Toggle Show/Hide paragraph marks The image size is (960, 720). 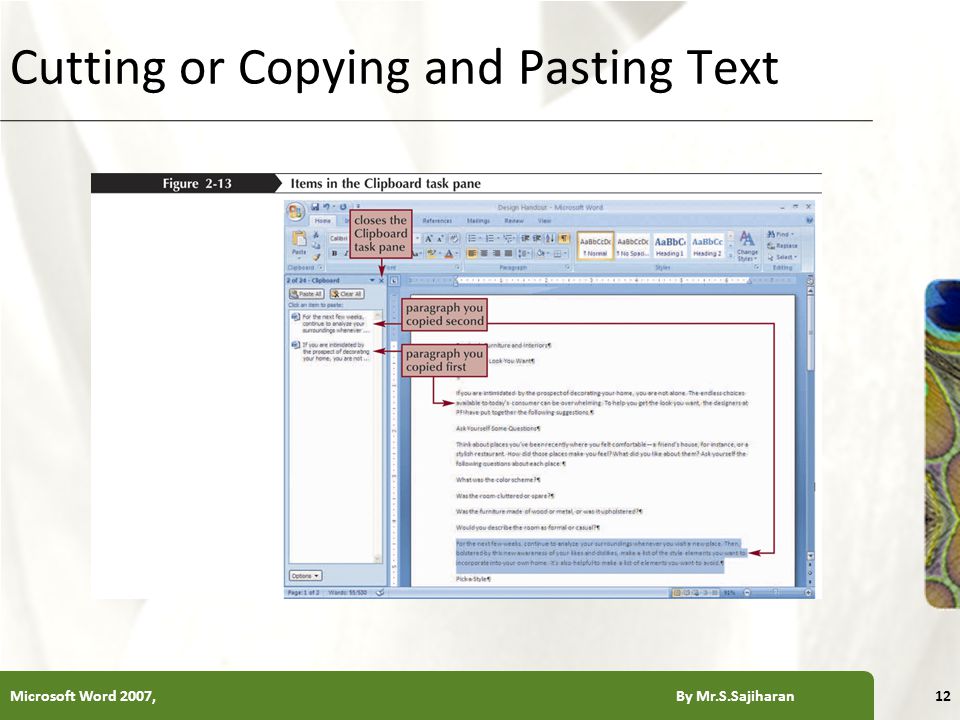564,239
